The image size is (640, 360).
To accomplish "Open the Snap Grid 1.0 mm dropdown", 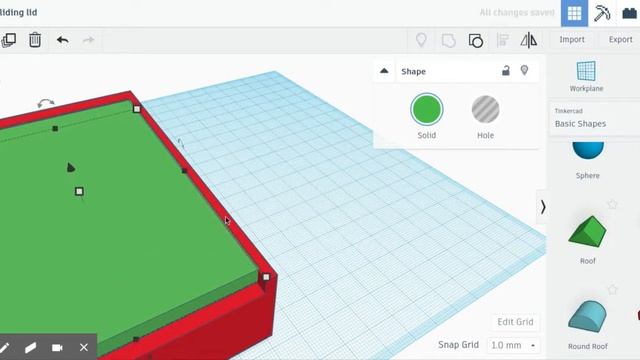I will coord(513,345).
